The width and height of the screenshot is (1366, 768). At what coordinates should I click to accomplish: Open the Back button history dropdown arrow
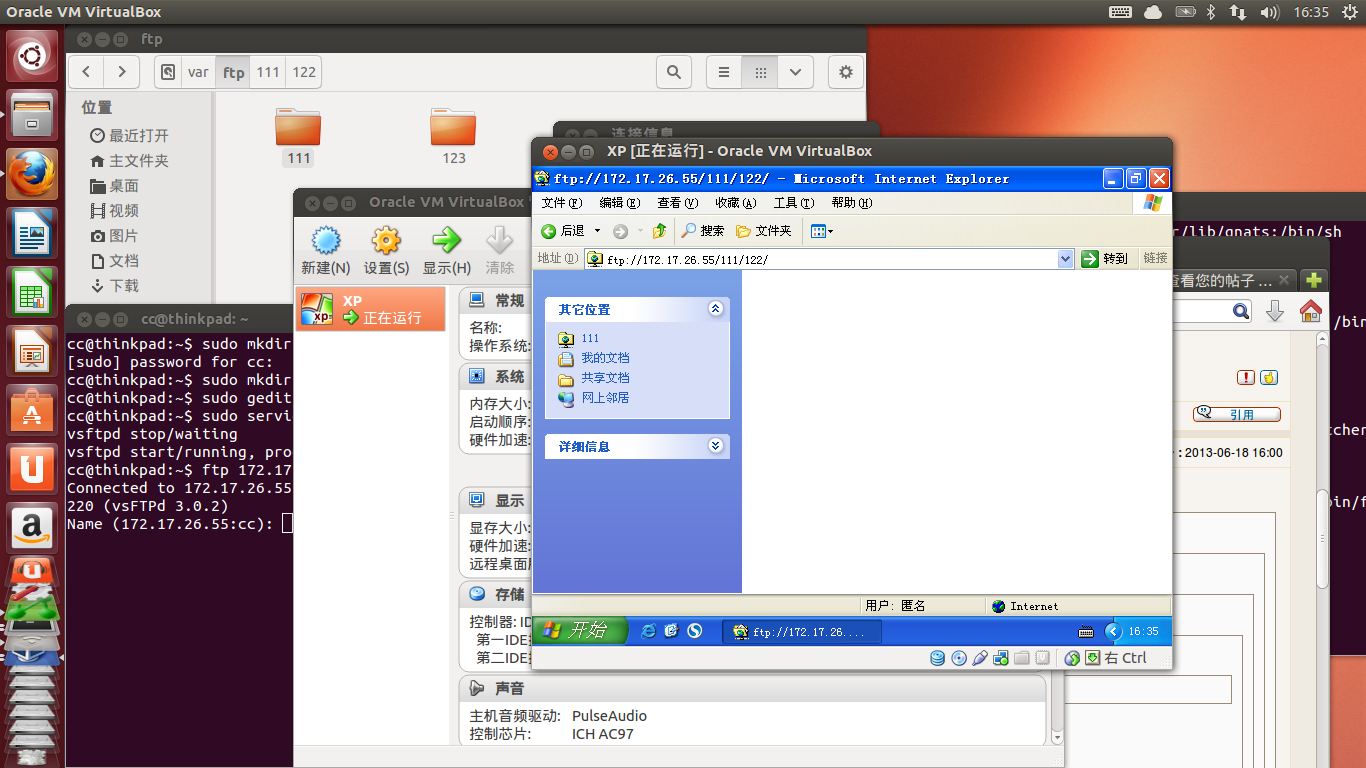point(597,231)
